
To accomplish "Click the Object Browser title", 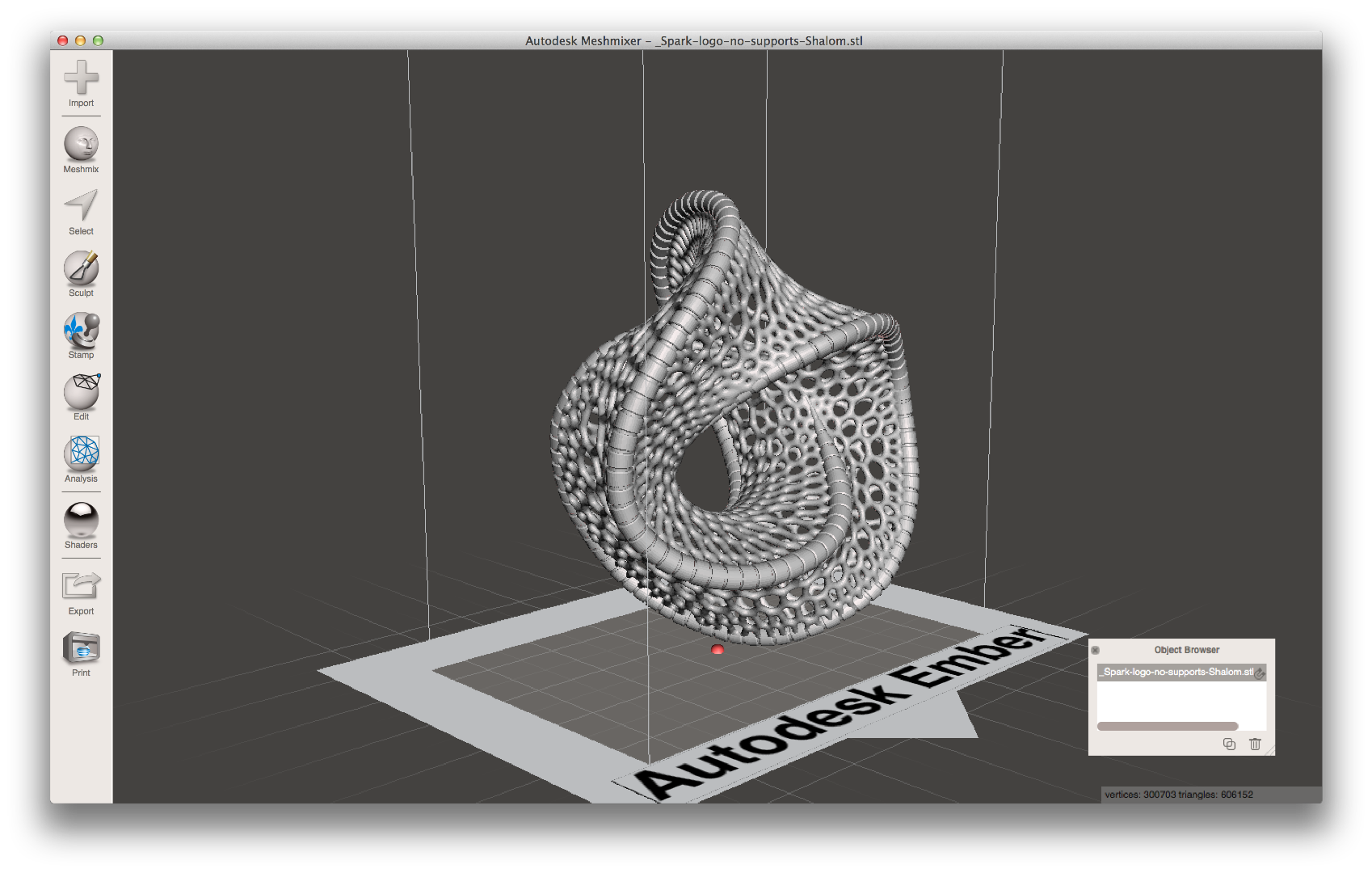I will 1186,650.
